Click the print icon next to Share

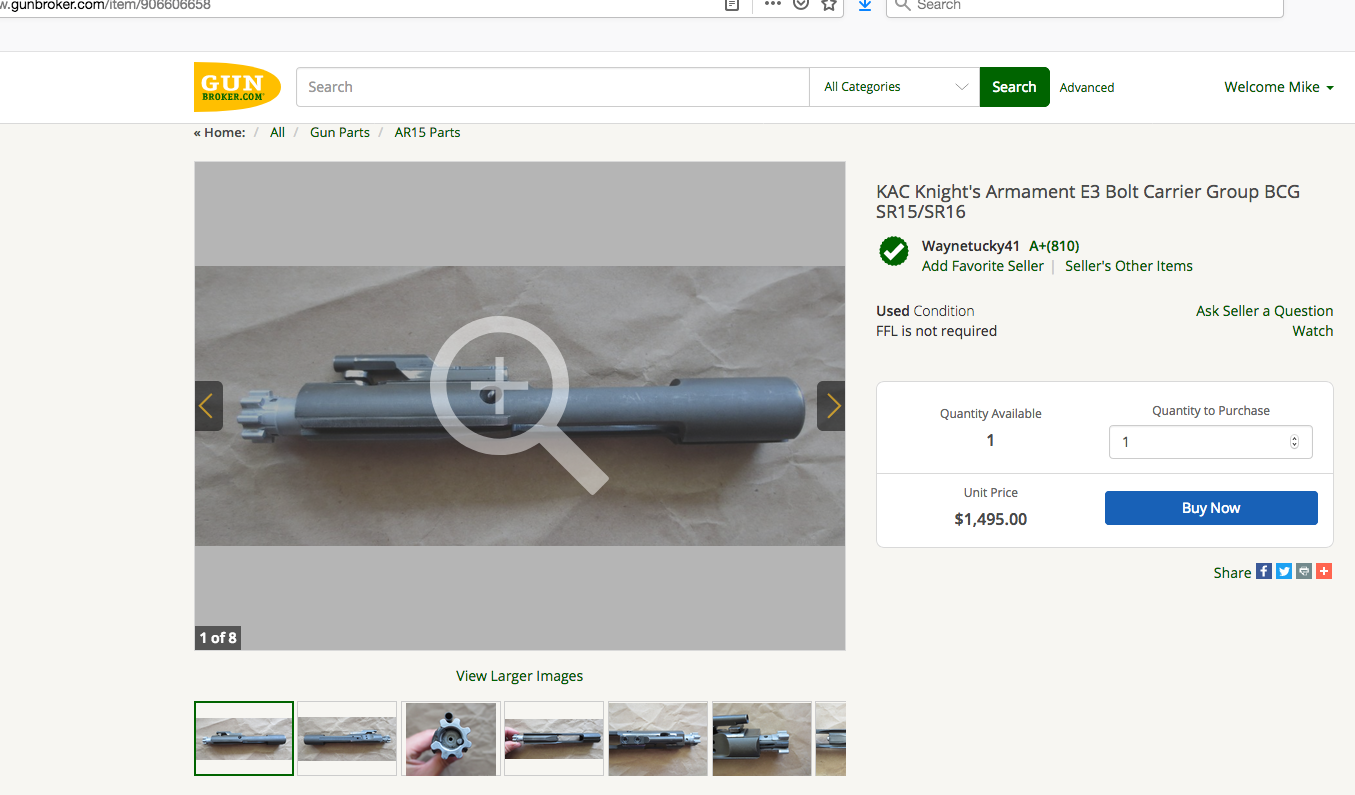[x=1304, y=571]
